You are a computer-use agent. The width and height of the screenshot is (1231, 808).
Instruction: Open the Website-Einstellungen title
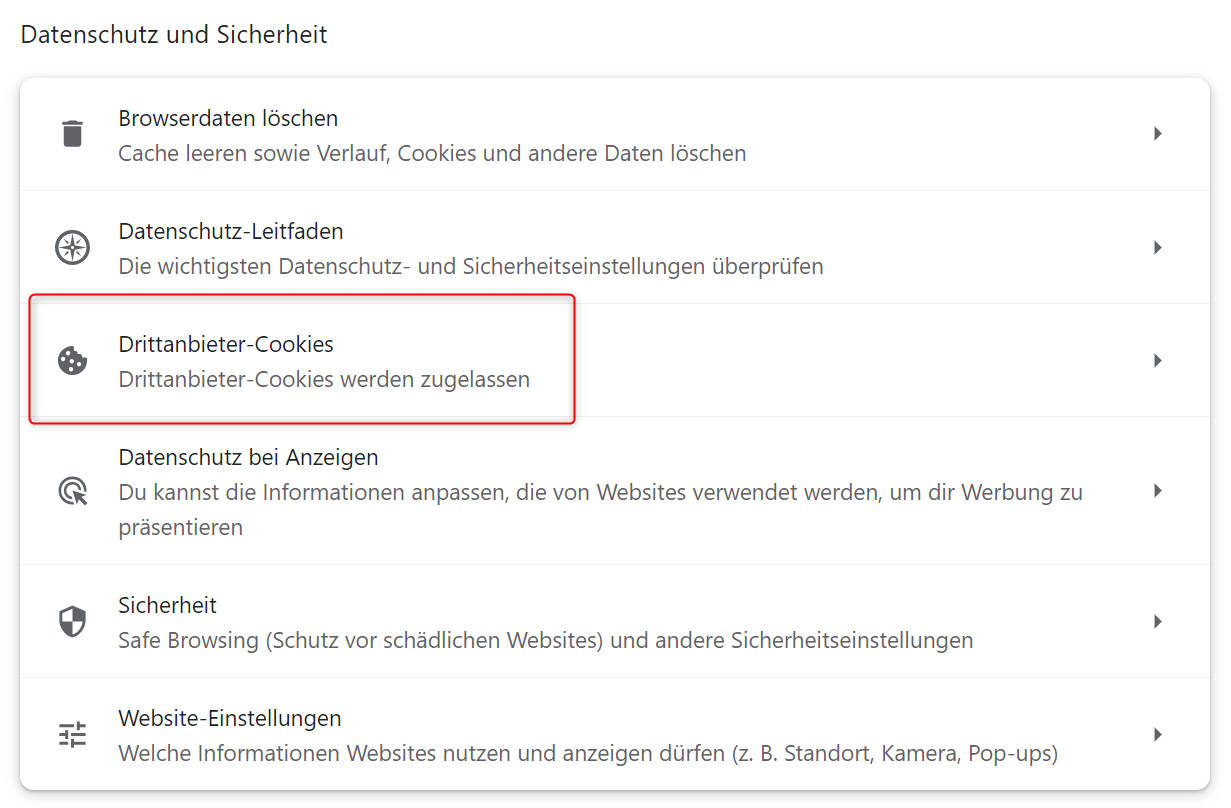[x=230, y=718]
